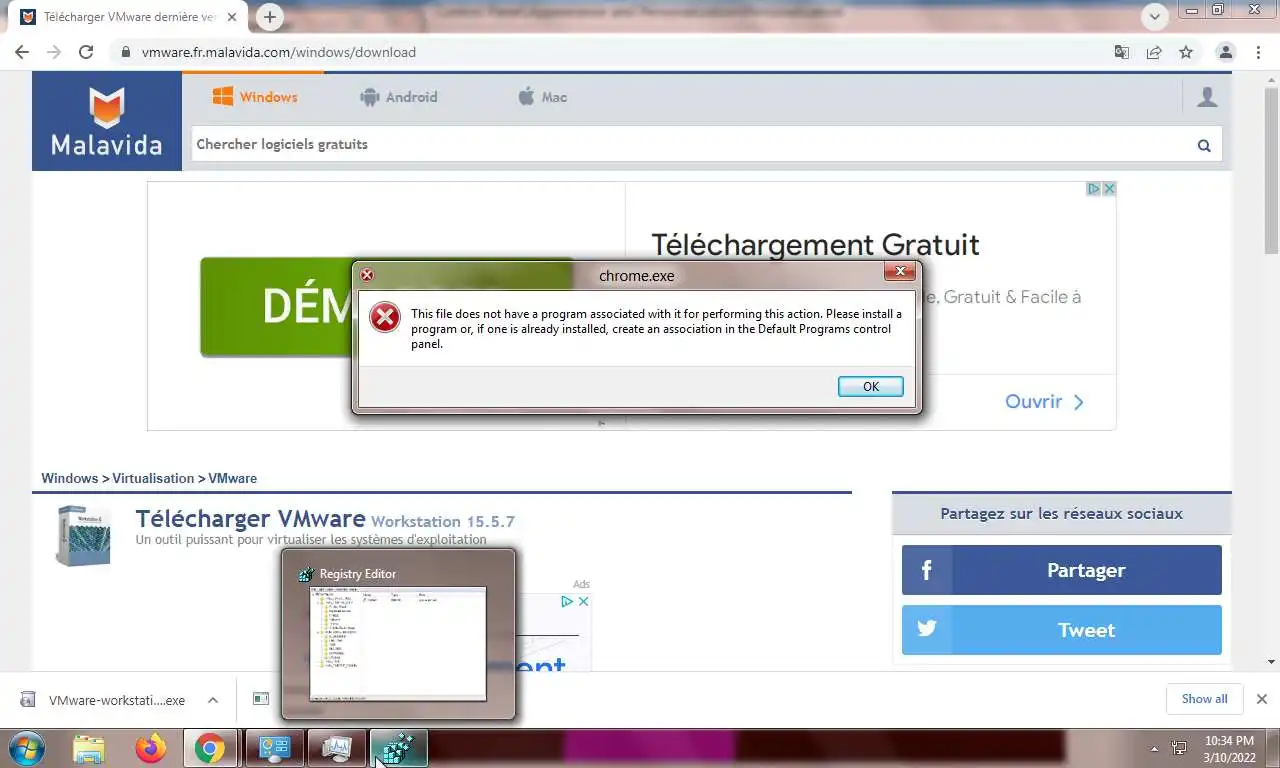
Task: Show all downloads
Action: click(x=1204, y=699)
